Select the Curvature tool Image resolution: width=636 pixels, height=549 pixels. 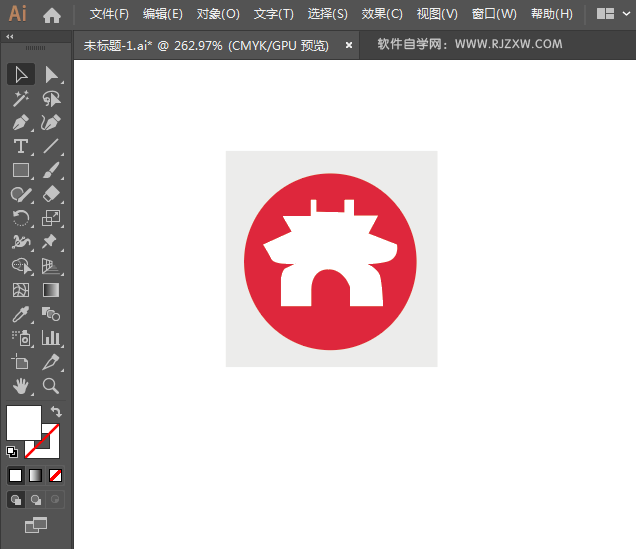[x=51, y=122]
